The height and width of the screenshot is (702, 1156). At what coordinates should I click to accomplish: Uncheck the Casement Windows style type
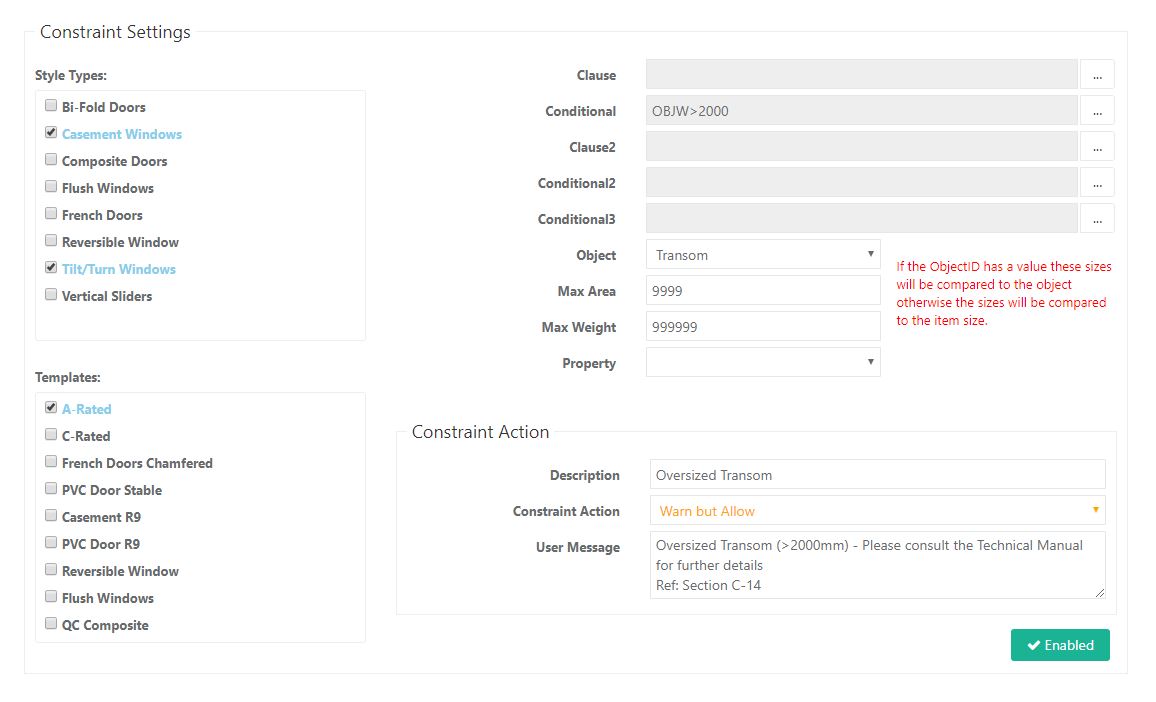tap(51, 132)
